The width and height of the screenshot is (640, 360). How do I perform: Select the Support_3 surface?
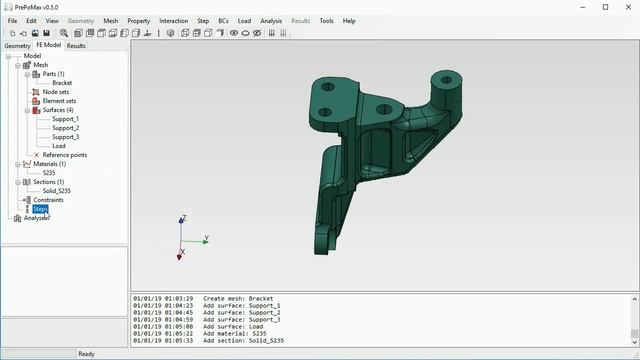65,137
